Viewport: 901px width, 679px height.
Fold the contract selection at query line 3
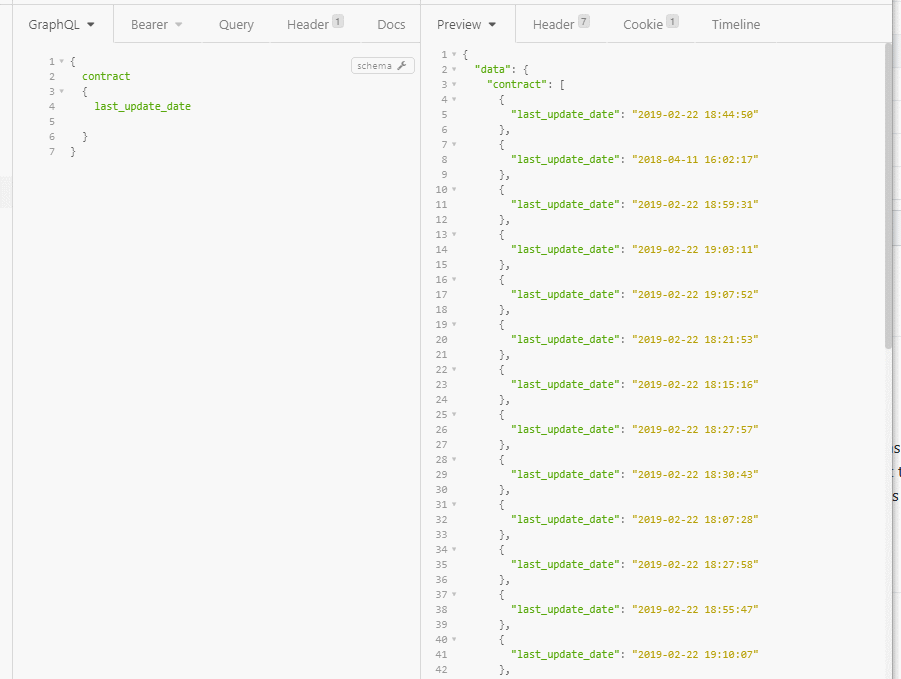(61, 91)
